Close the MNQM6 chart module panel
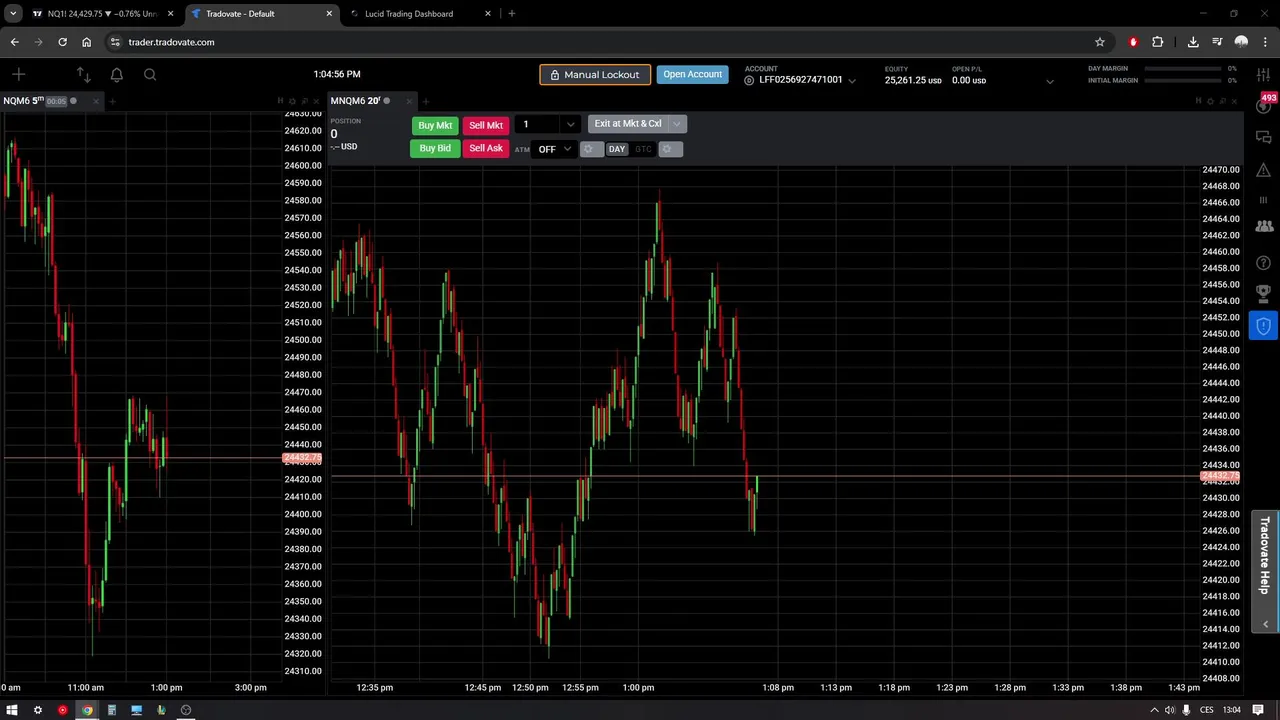Screen dimensions: 1280x720 [1234, 101]
